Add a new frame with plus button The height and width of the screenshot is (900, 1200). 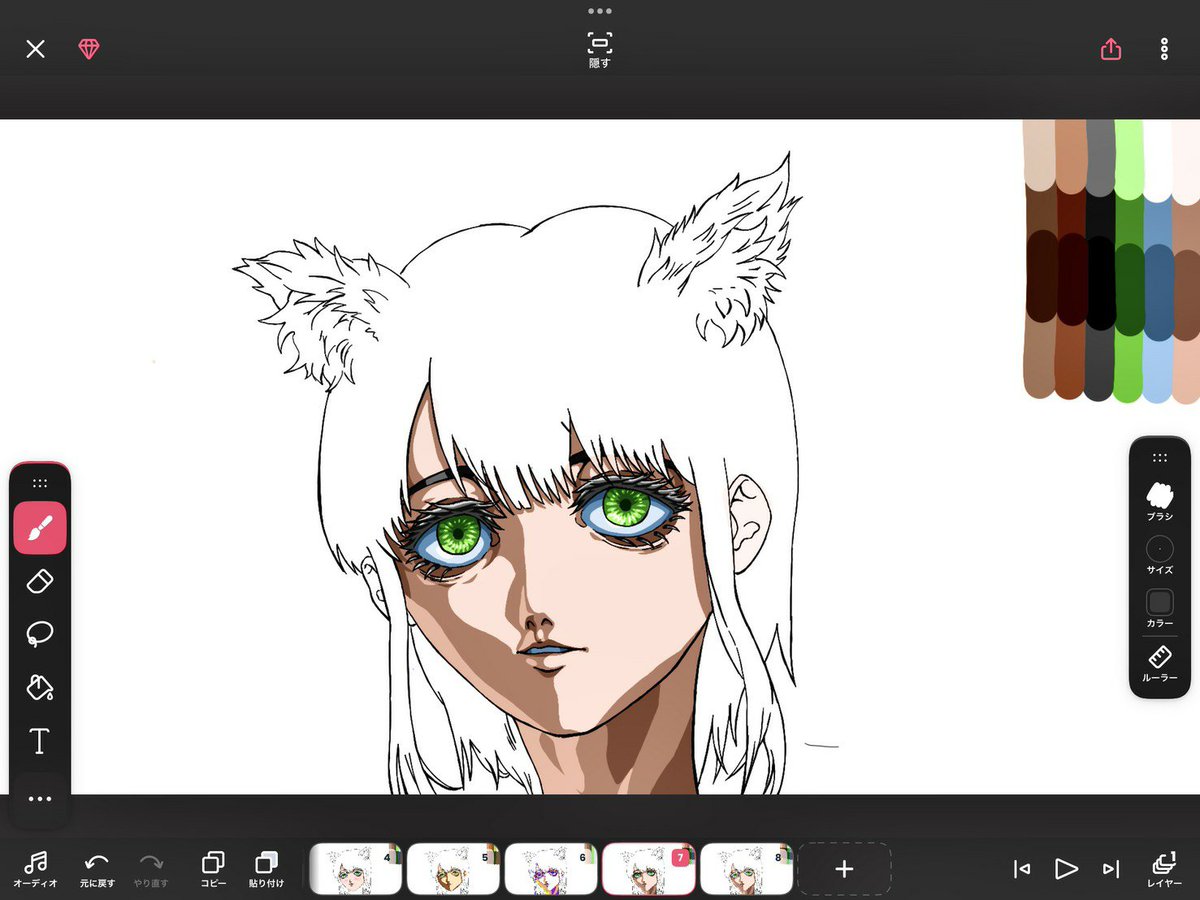(844, 868)
